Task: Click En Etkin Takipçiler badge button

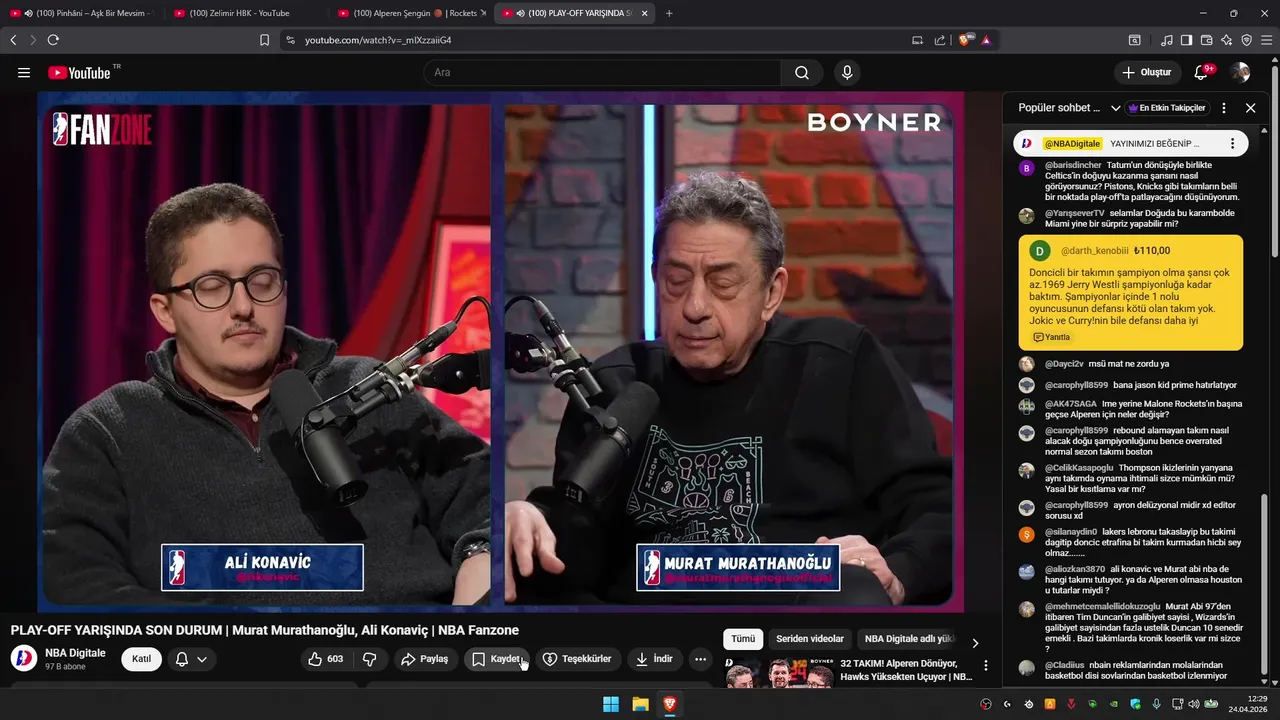Action: pos(1166,108)
